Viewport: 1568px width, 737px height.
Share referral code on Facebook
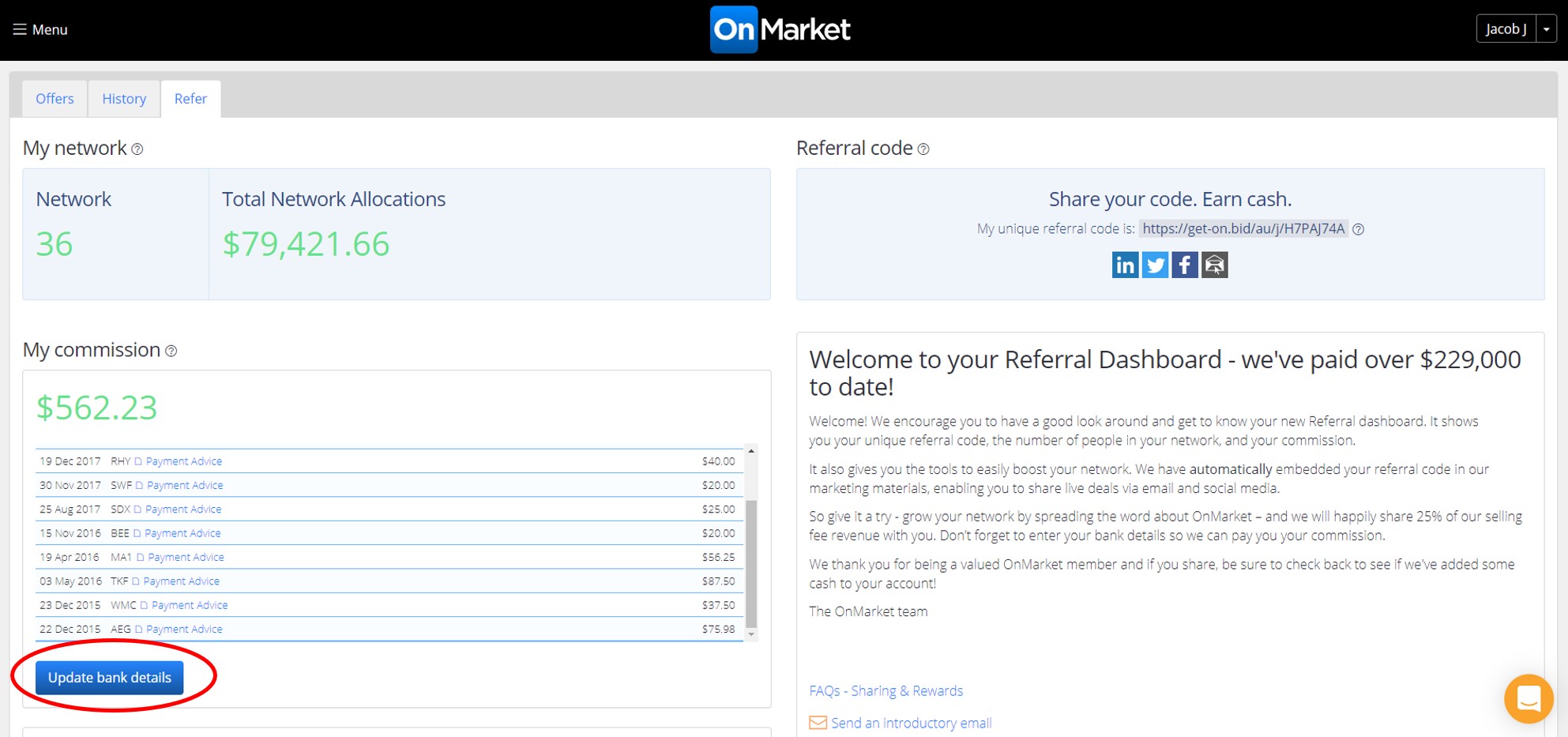coord(1185,265)
